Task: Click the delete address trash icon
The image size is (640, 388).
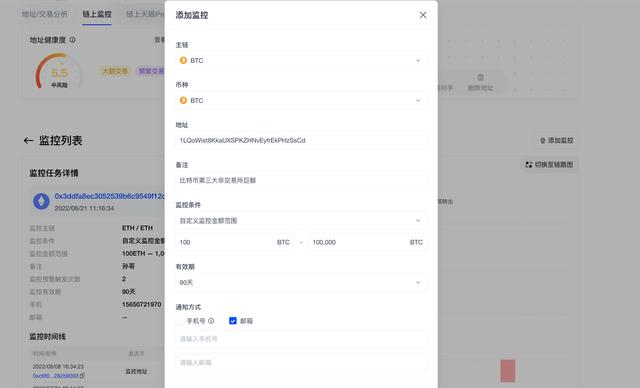Action: point(481,78)
